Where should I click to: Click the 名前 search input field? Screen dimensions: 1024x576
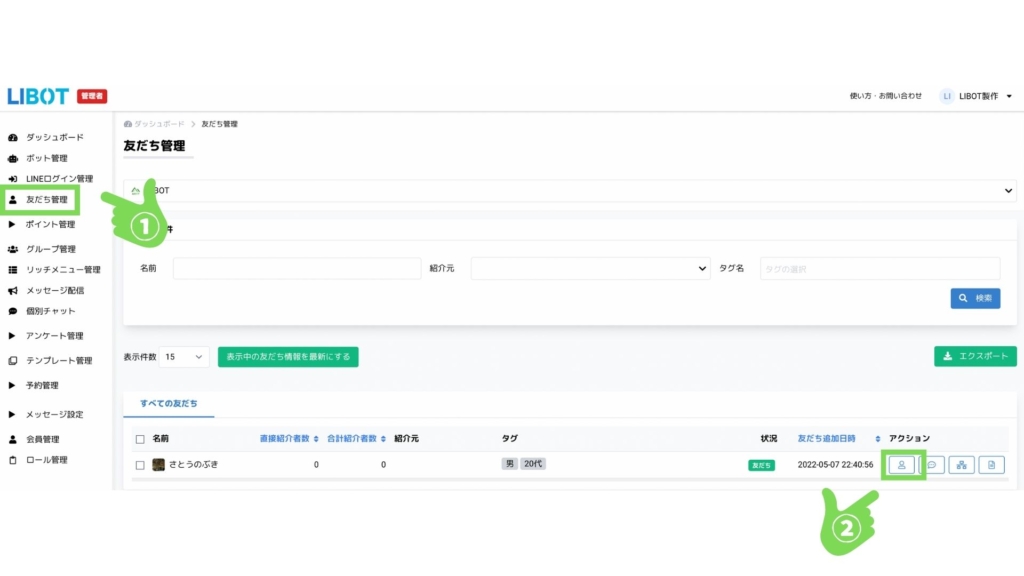coord(296,269)
